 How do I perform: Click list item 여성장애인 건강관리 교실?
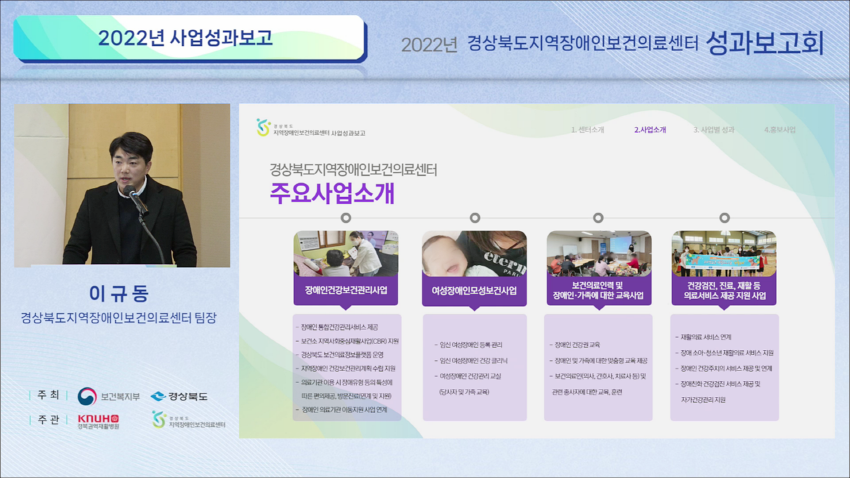click(x=470, y=376)
